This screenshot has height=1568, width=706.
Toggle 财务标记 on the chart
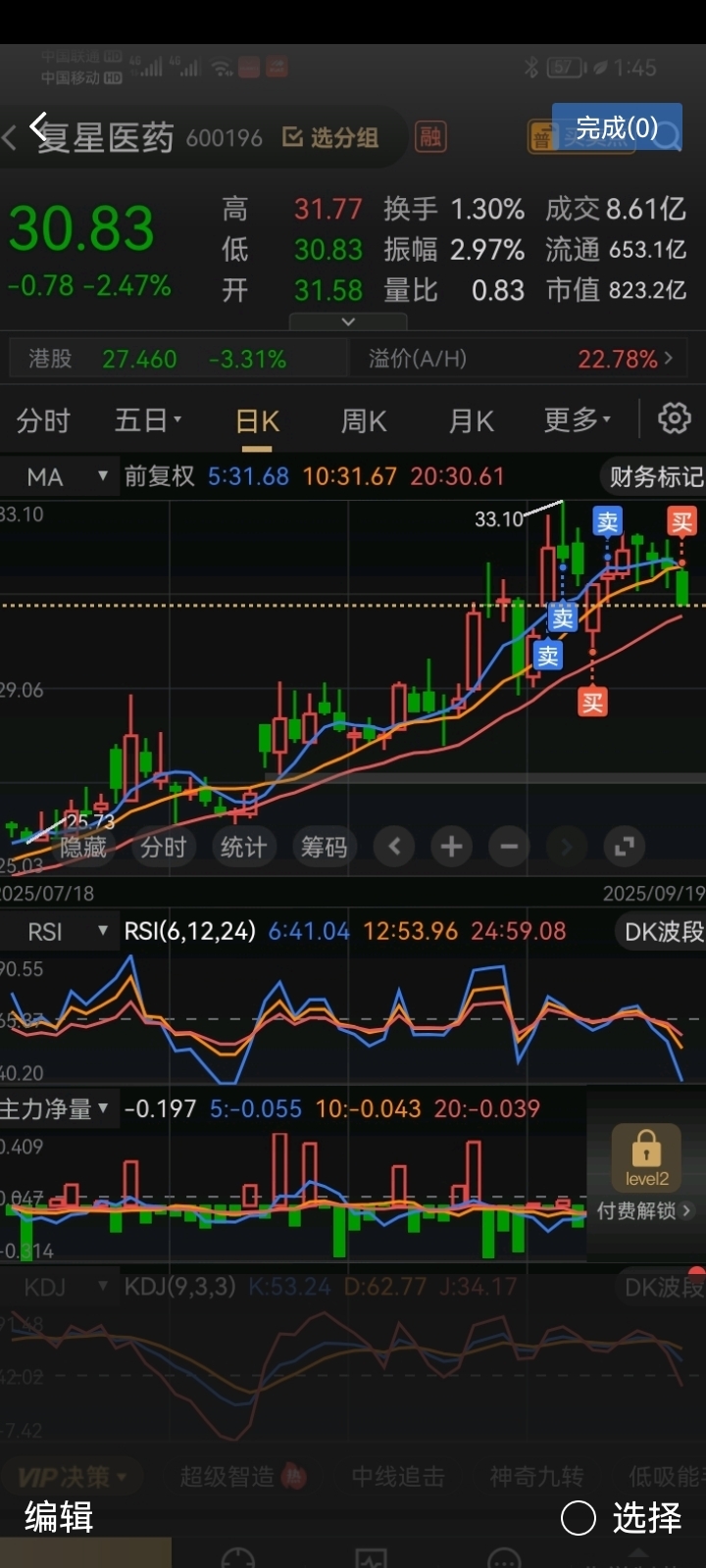coord(655,477)
